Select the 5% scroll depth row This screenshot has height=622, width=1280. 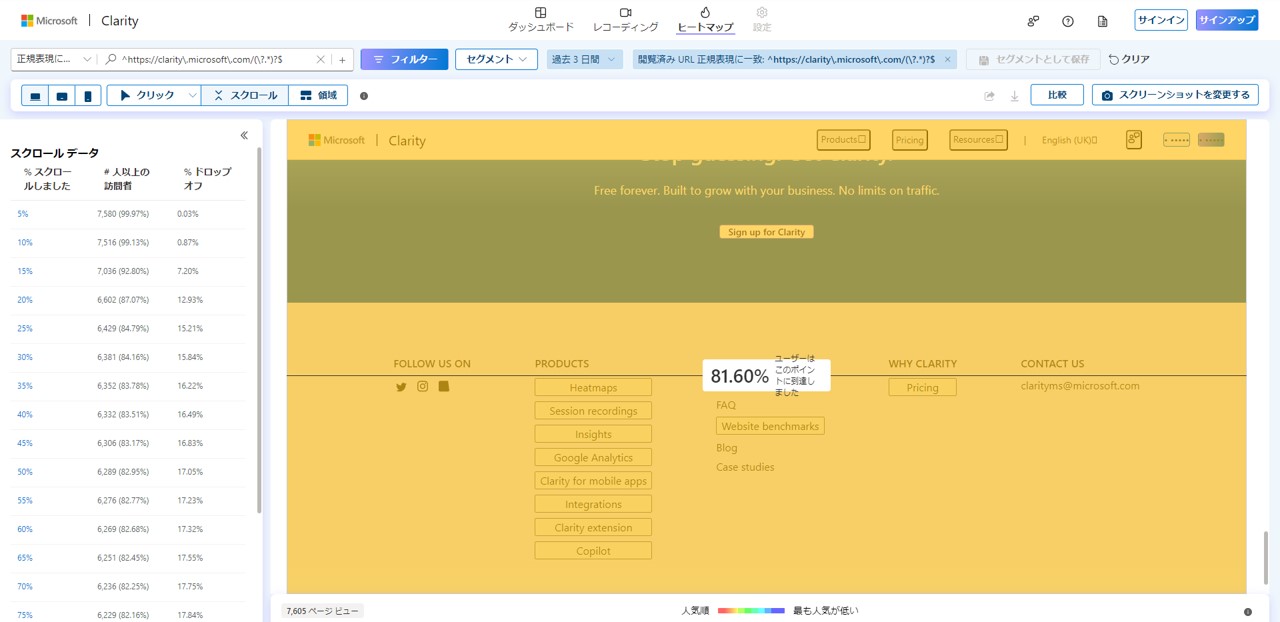click(127, 214)
